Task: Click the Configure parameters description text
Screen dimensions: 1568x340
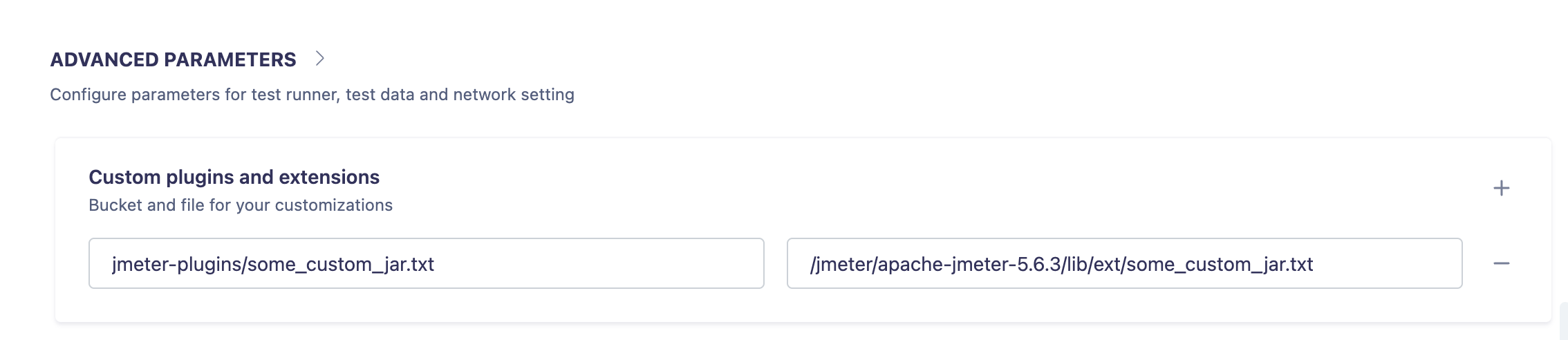Action: pyautogui.click(x=312, y=95)
